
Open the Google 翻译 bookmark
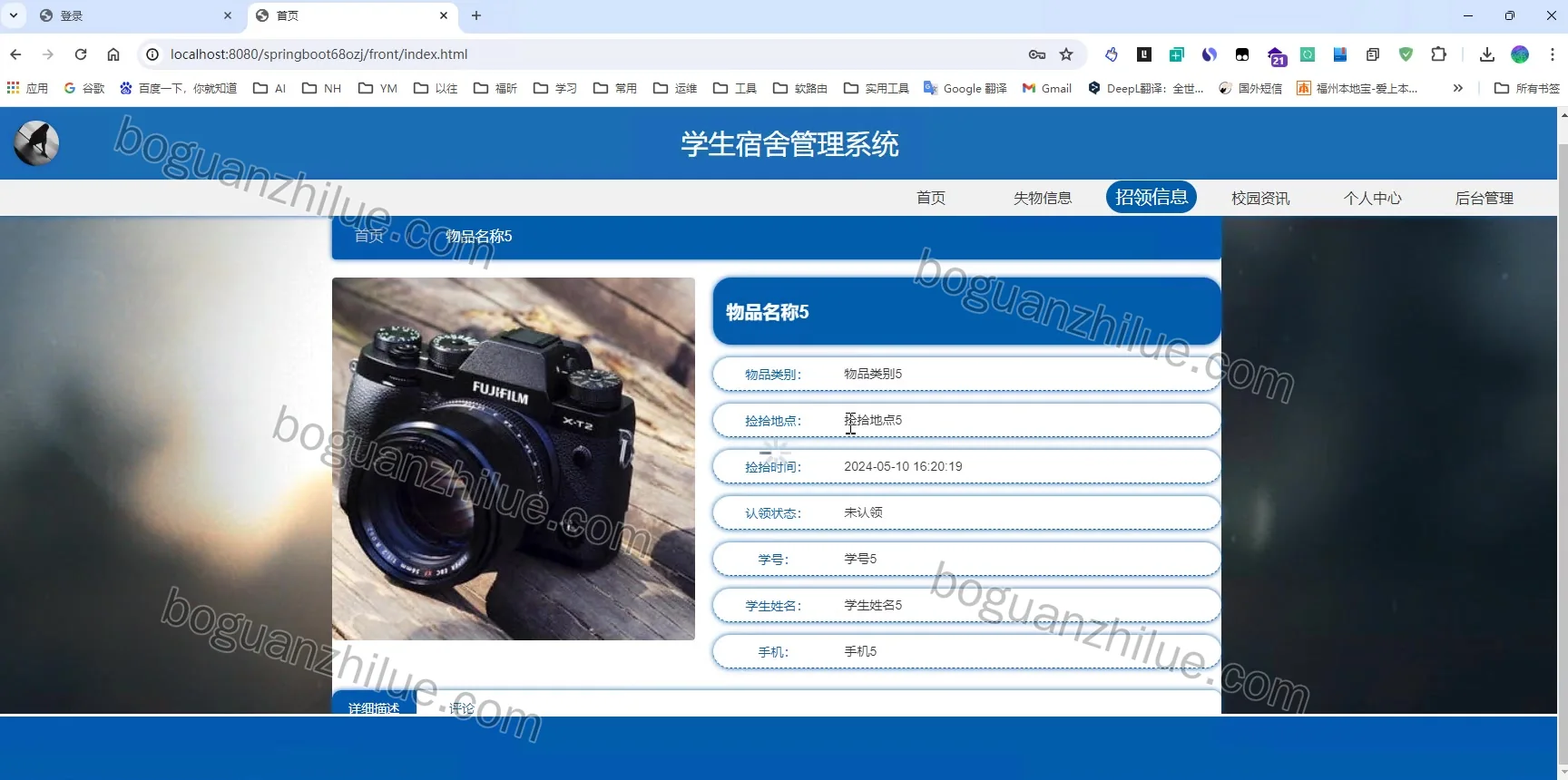coord(965,88)
